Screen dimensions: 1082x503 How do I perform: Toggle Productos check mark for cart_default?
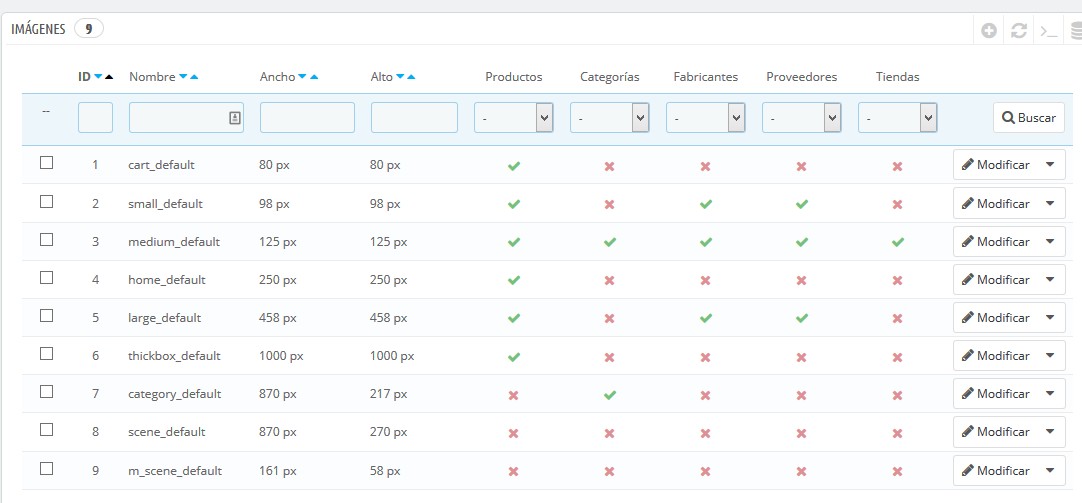click(514, 166)
